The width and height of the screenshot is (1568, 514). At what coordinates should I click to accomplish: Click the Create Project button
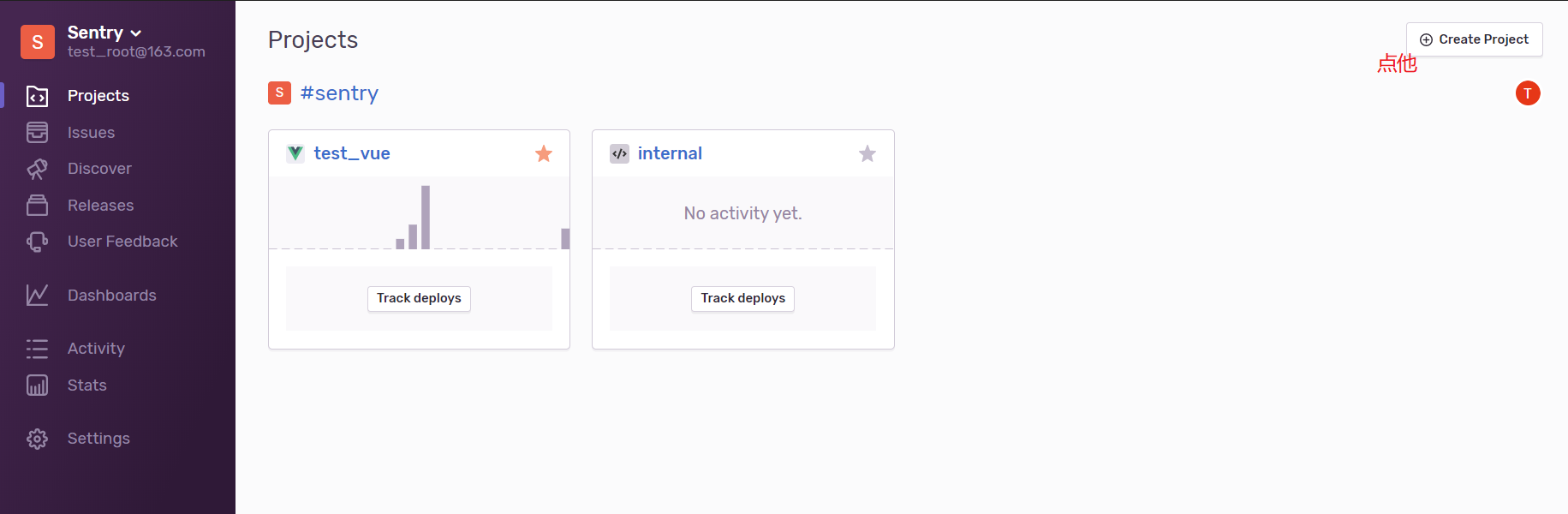point(1474,39)
